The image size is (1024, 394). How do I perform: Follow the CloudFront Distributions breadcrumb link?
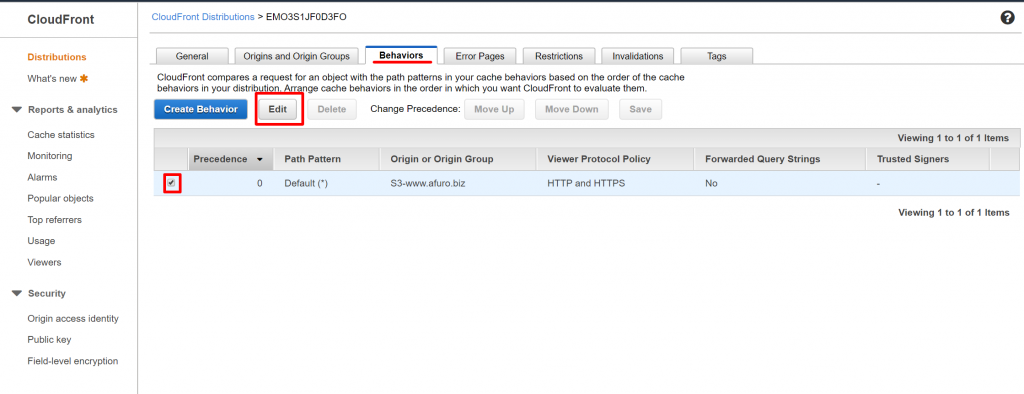coord(203,17)
